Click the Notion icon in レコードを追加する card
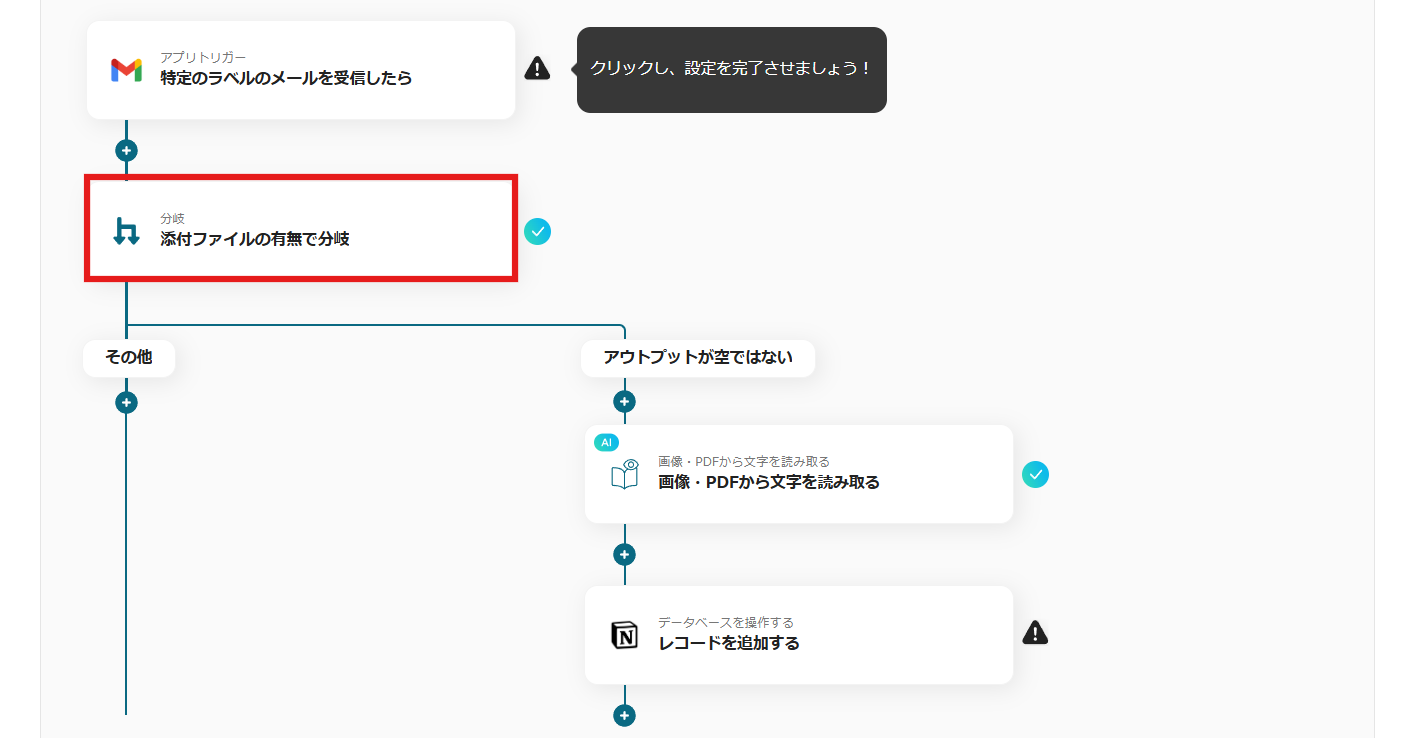 (x=625, y=635)
